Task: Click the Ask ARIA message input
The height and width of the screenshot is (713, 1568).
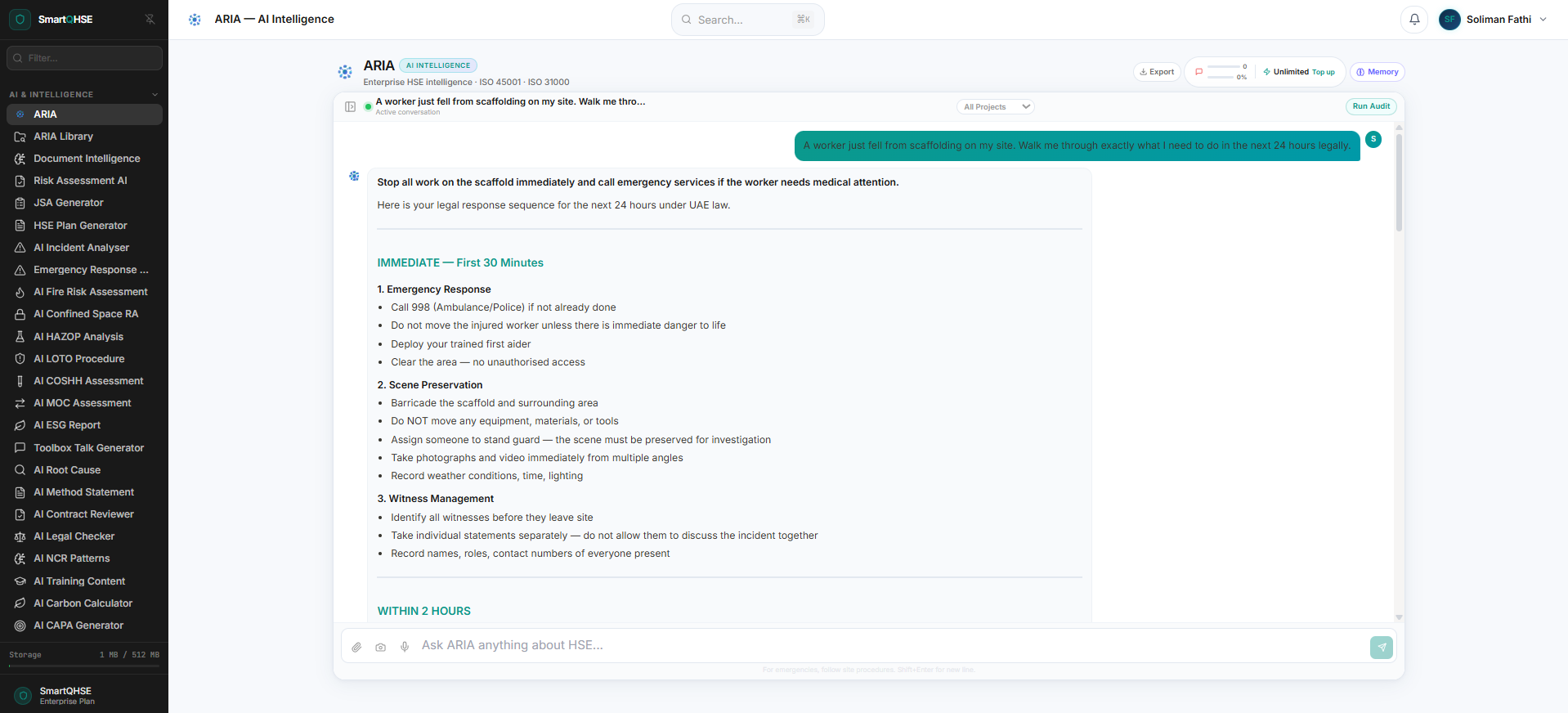Action: coord(891,645)
